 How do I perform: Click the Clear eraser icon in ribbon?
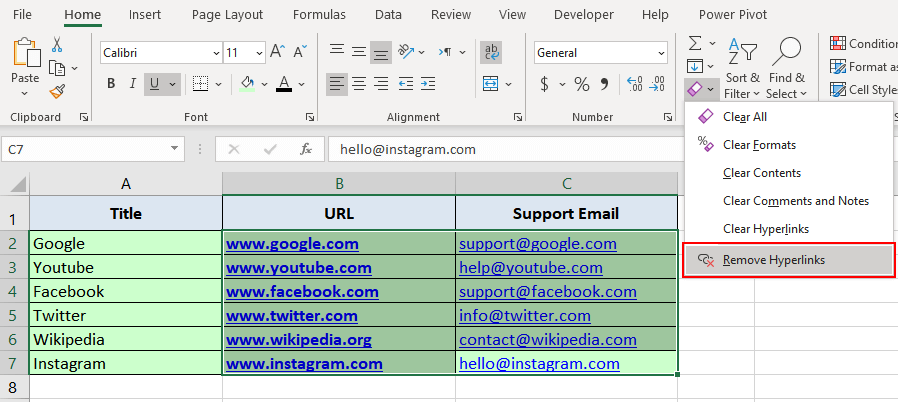tap(695, 89)
